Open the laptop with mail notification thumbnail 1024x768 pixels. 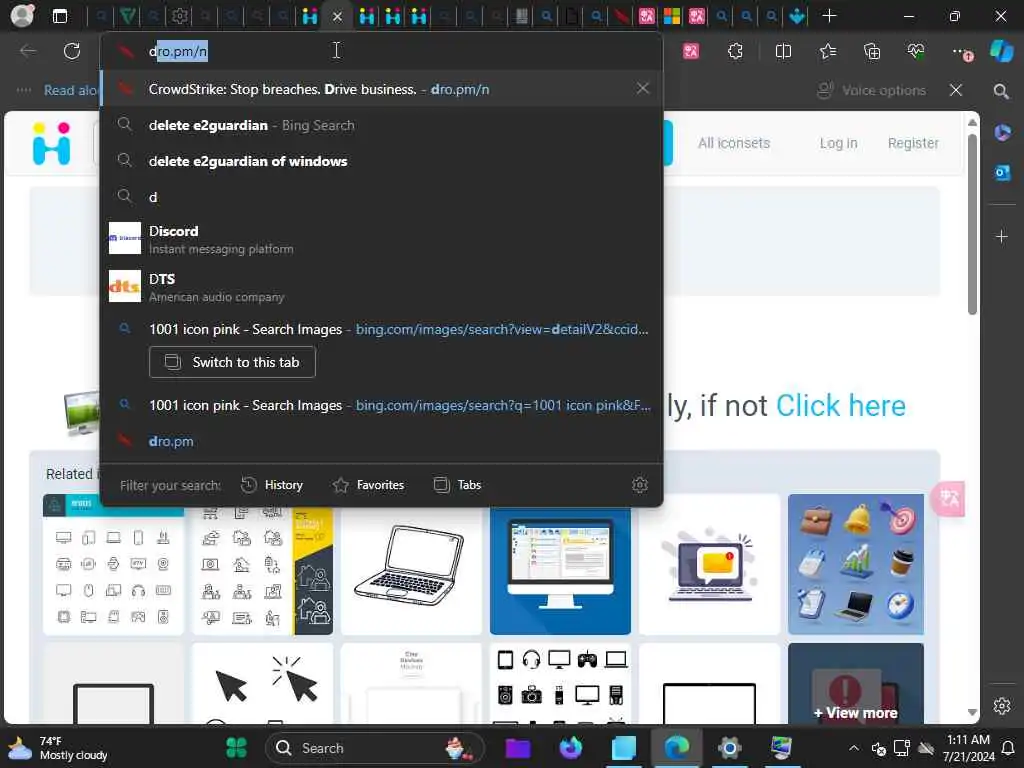click(709, 564)
